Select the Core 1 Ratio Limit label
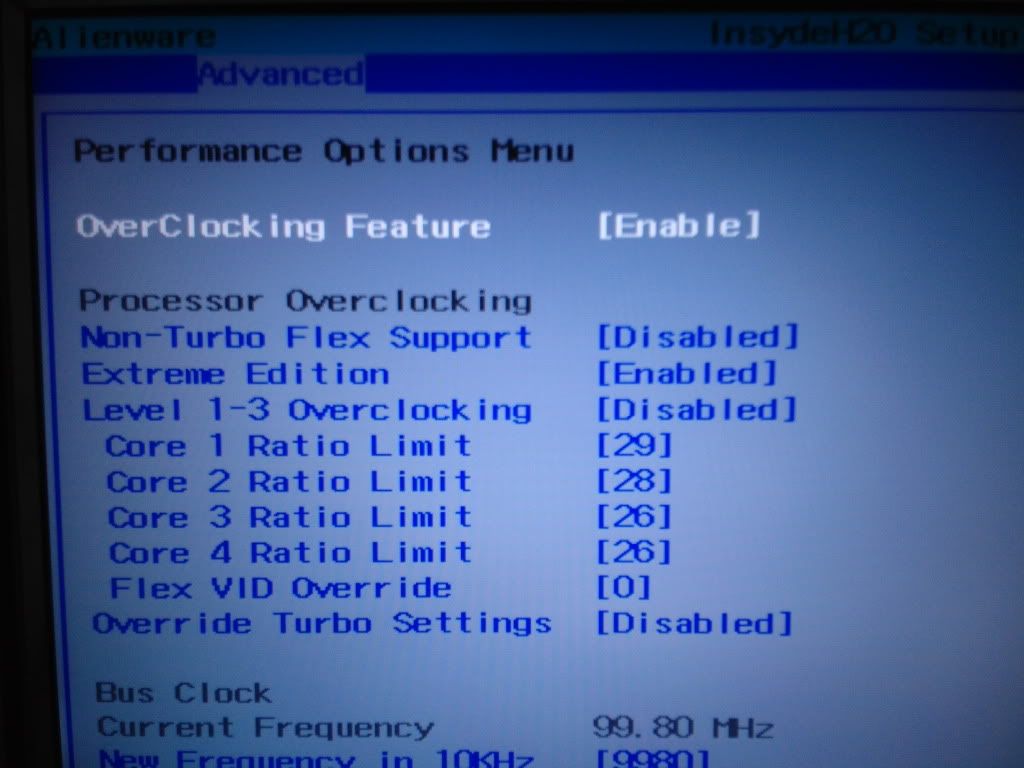 pos(288,446)
